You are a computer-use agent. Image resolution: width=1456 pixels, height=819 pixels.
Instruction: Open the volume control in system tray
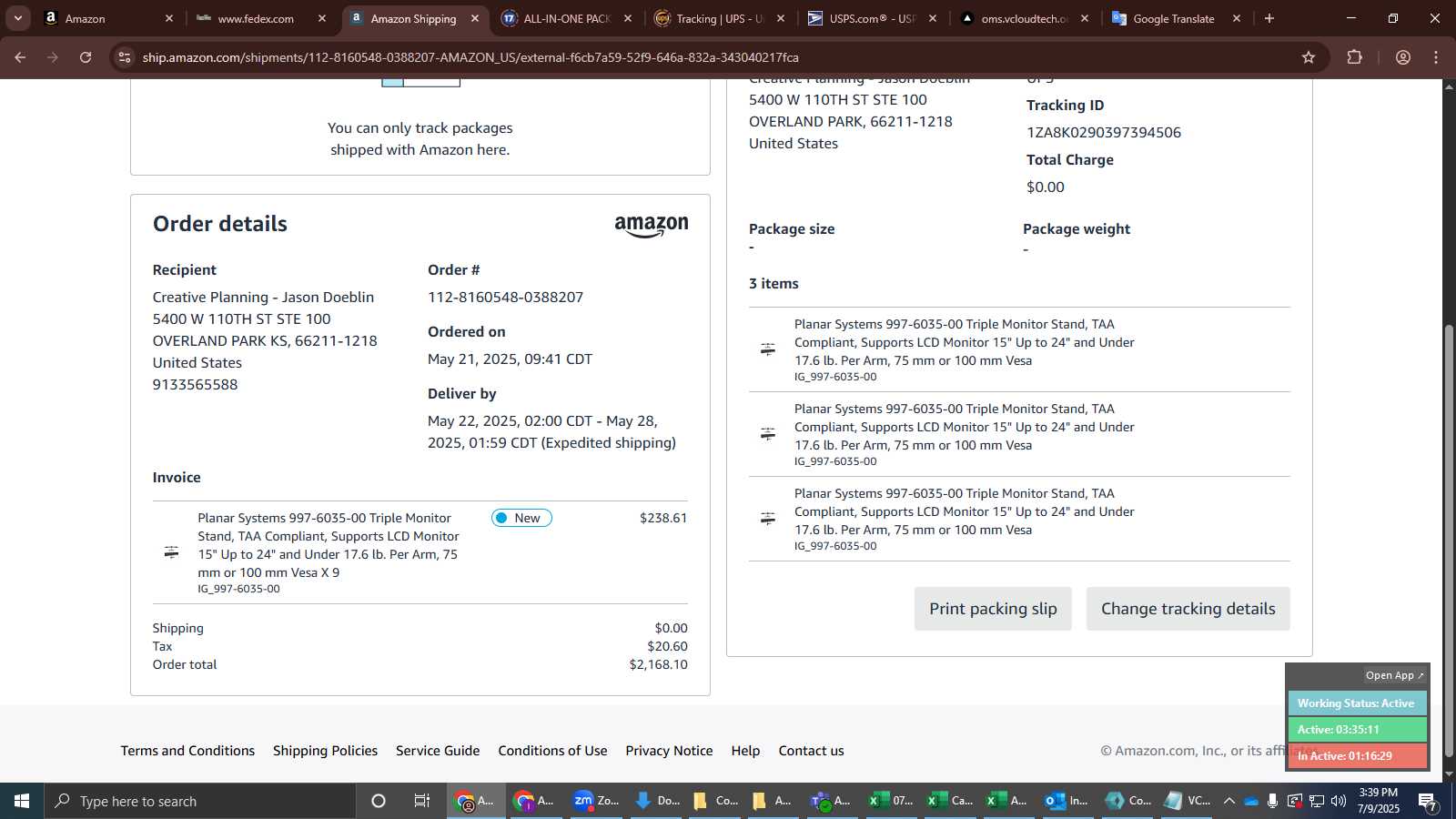[x=1339, y=801]
